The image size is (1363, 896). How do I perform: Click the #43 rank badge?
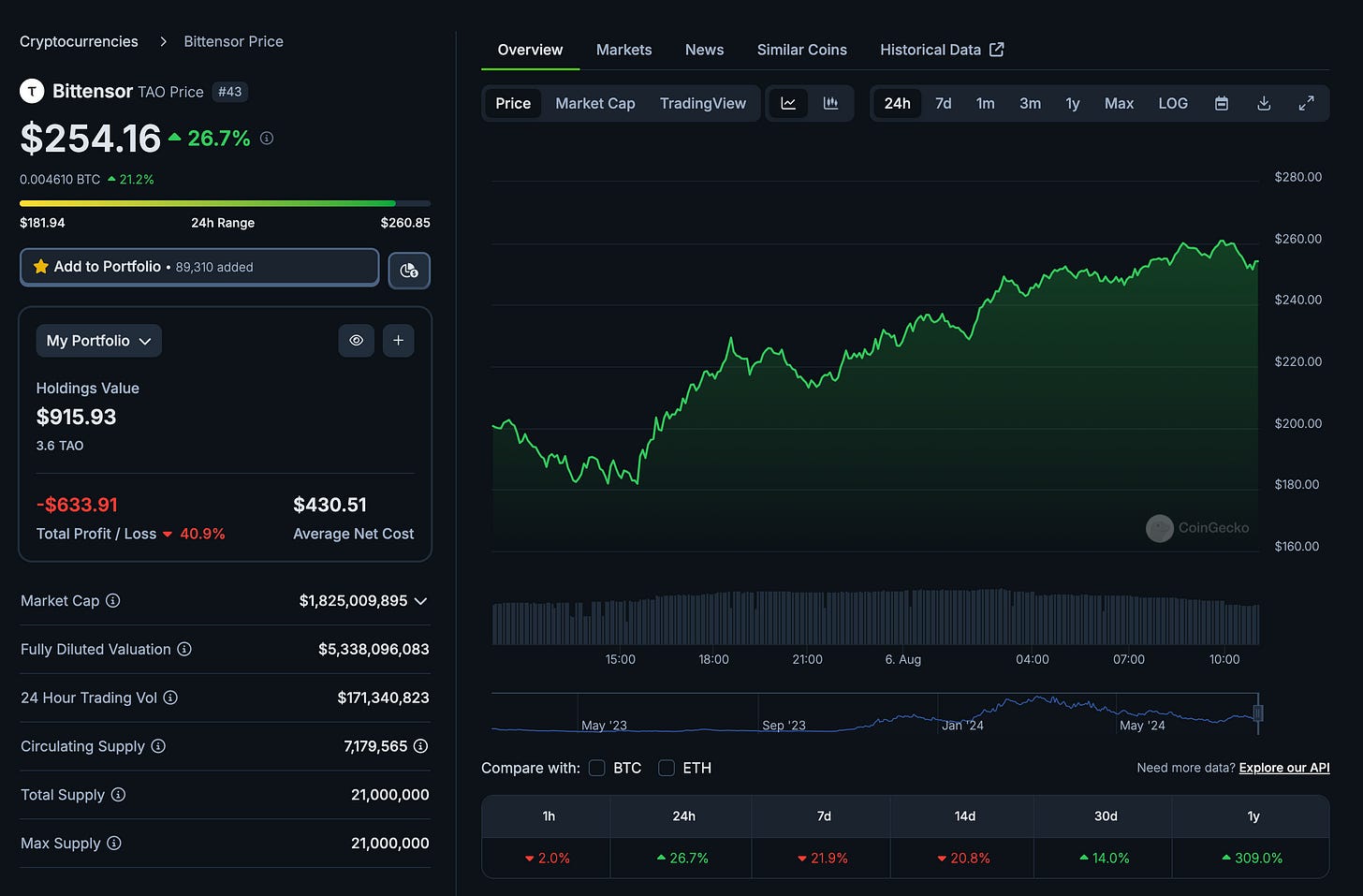click(229, 92)
